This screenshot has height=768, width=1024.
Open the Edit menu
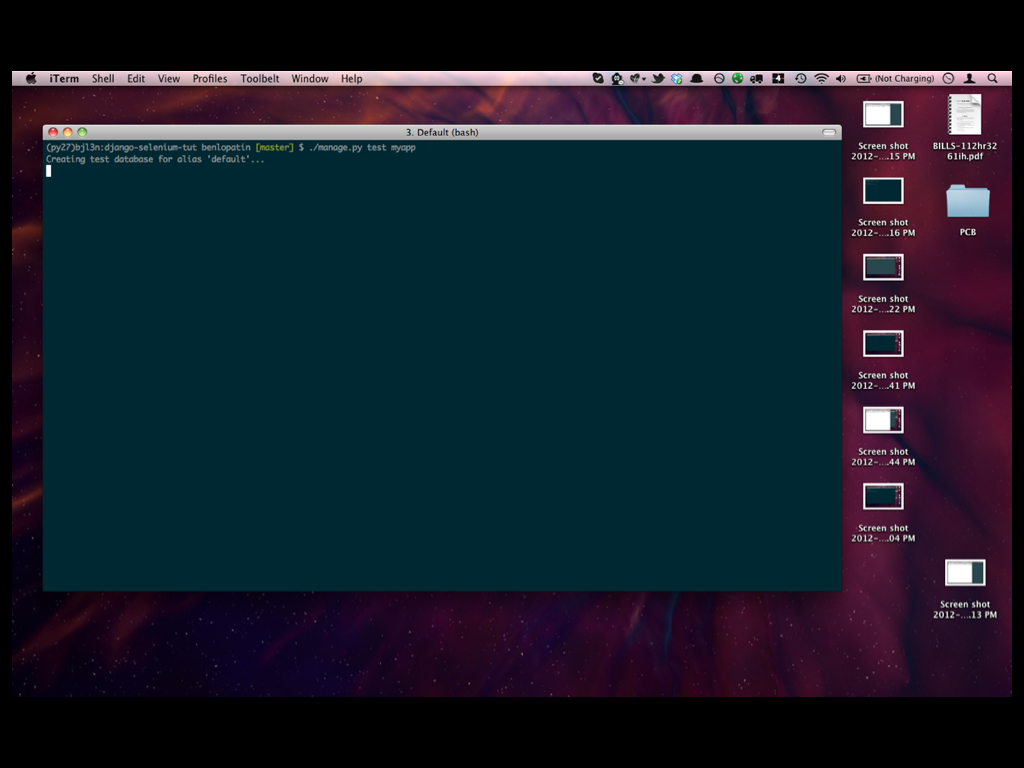pos(136,78)
